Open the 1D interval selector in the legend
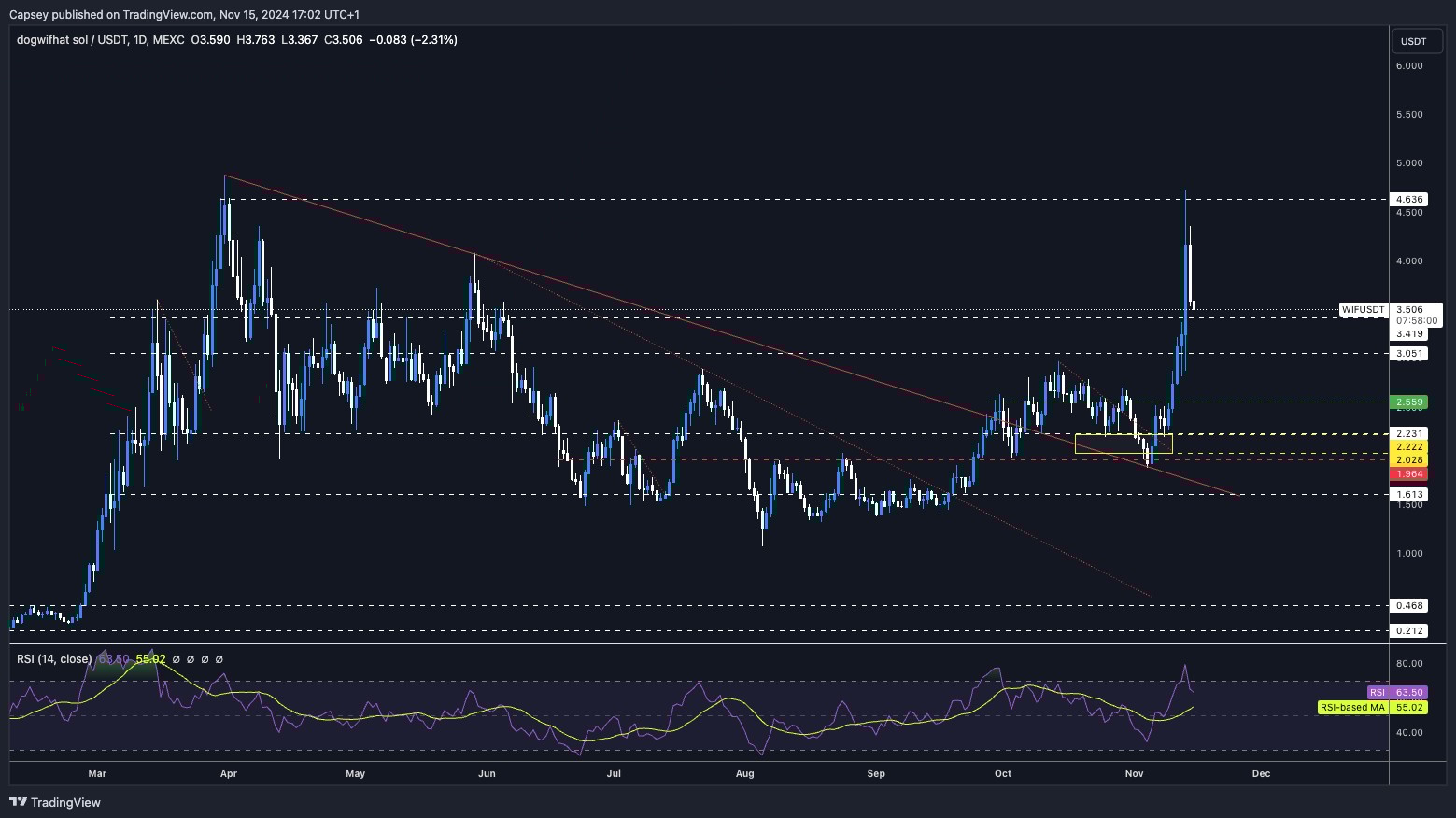The image size is (1456, 818). [x=139, y=40]
